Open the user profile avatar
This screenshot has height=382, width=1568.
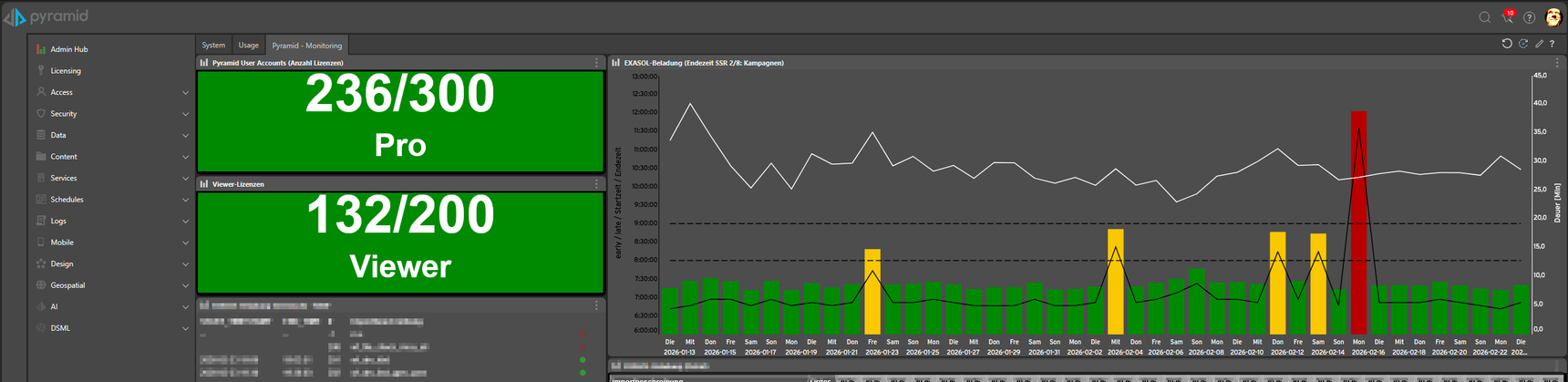1553,17
